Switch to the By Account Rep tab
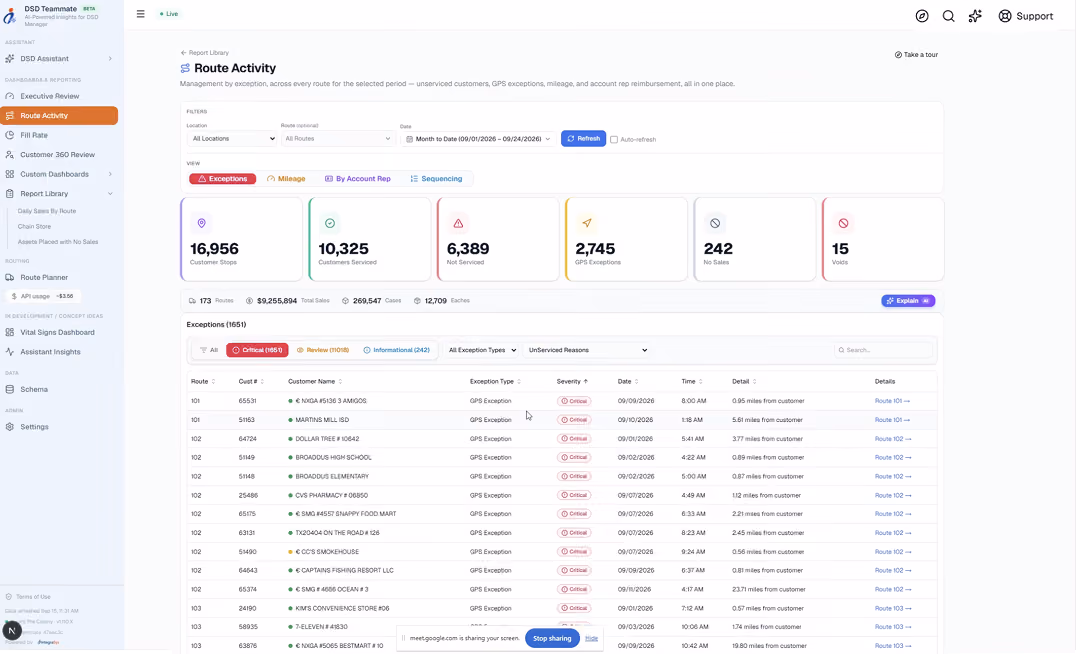 (x=358, y=178)
